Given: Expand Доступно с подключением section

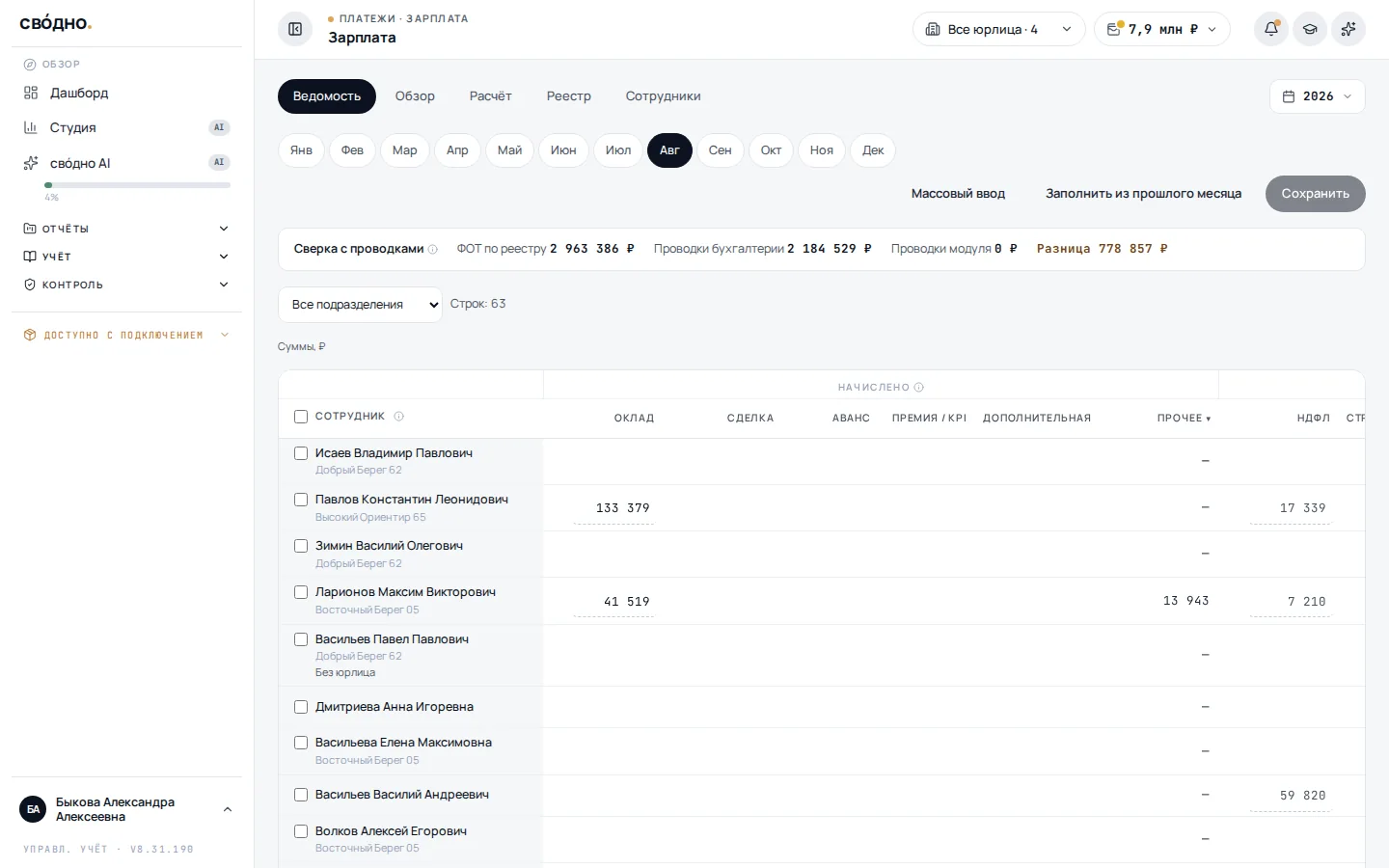Looking at the screenshot, I should click(126, 335).
